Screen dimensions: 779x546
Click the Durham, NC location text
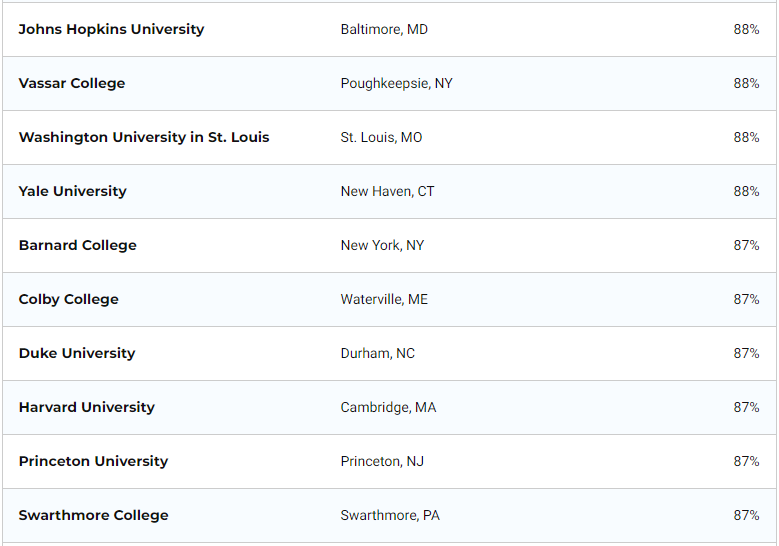coord(378,353)
